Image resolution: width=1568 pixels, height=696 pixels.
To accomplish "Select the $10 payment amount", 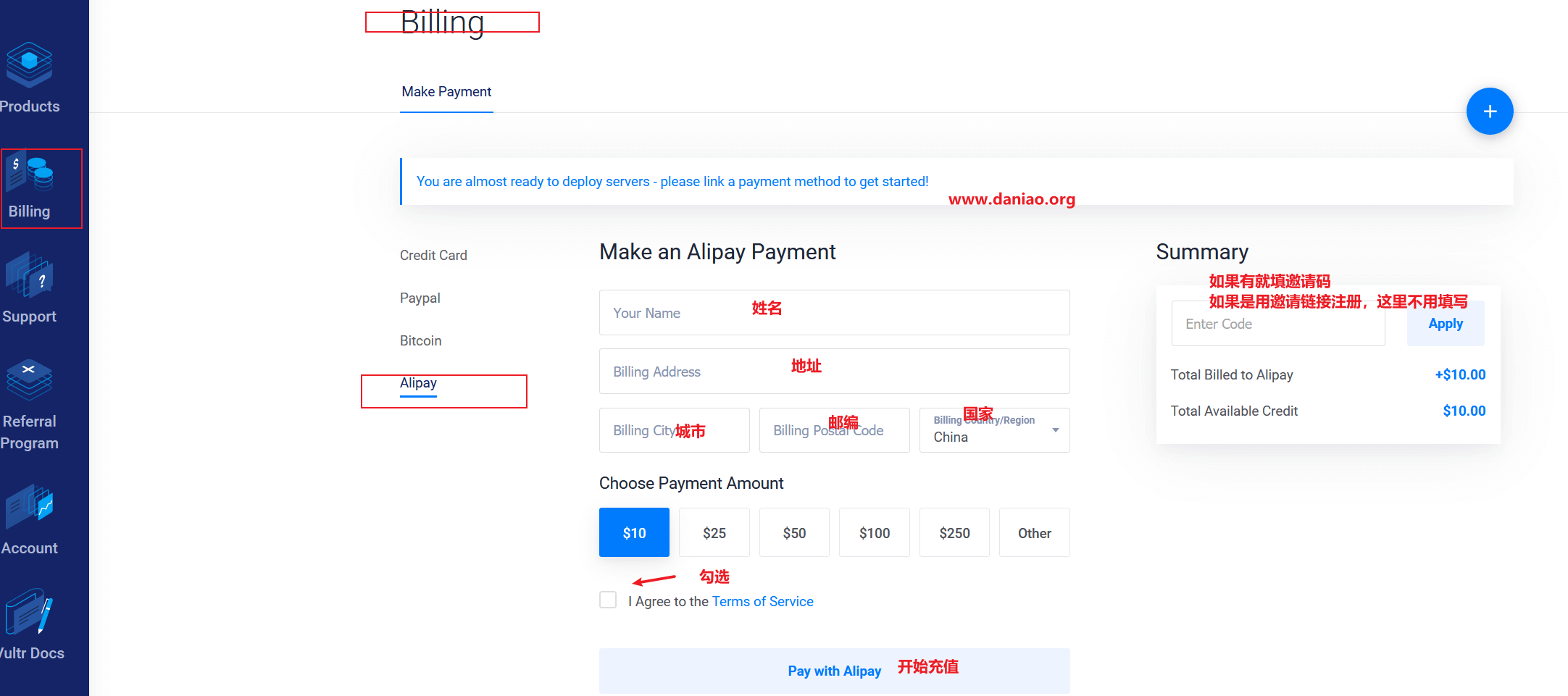I will (x=634, y=532).
